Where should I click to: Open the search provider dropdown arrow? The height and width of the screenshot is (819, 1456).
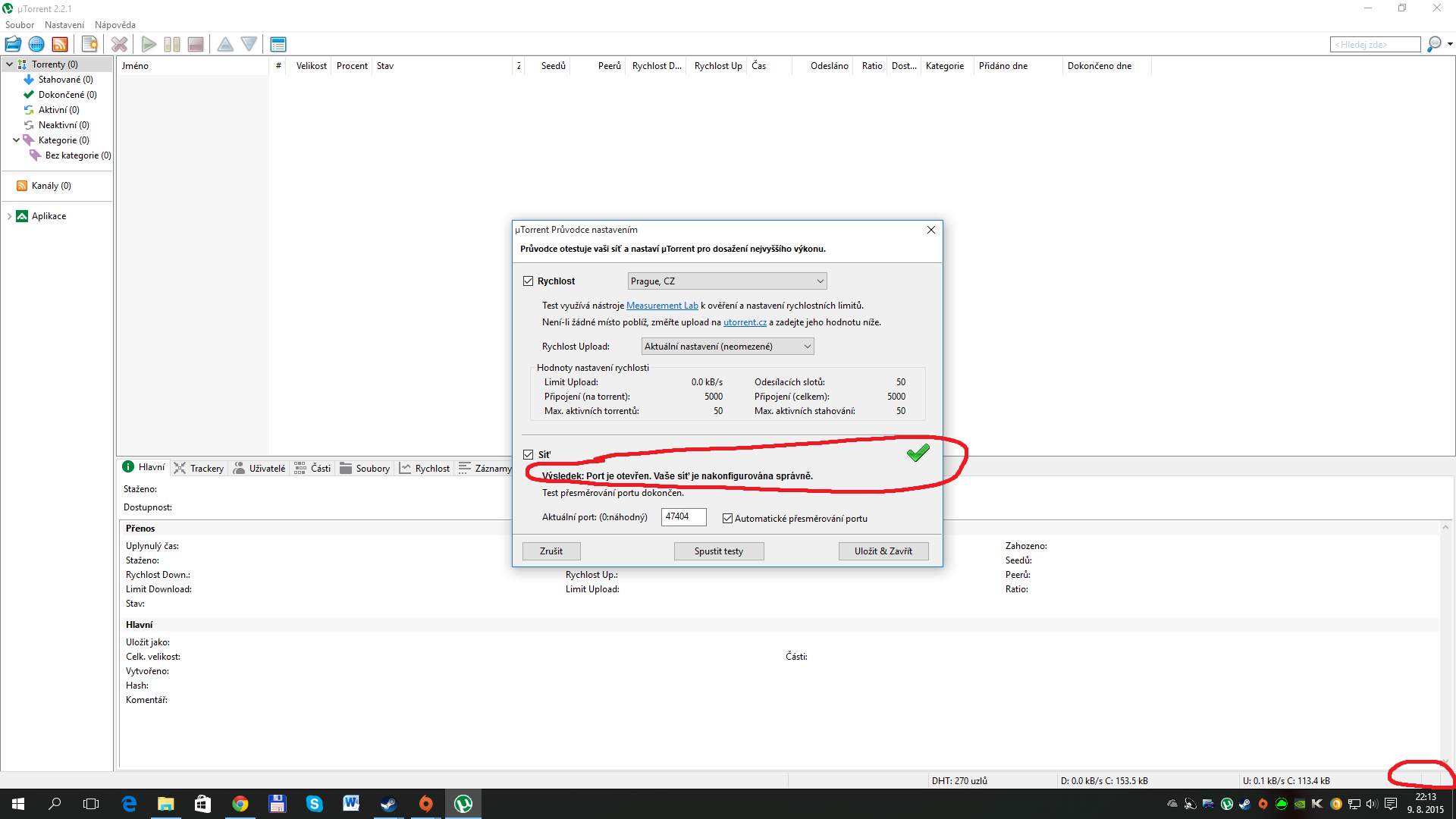pyautogui.click(x=1450, y=44)
